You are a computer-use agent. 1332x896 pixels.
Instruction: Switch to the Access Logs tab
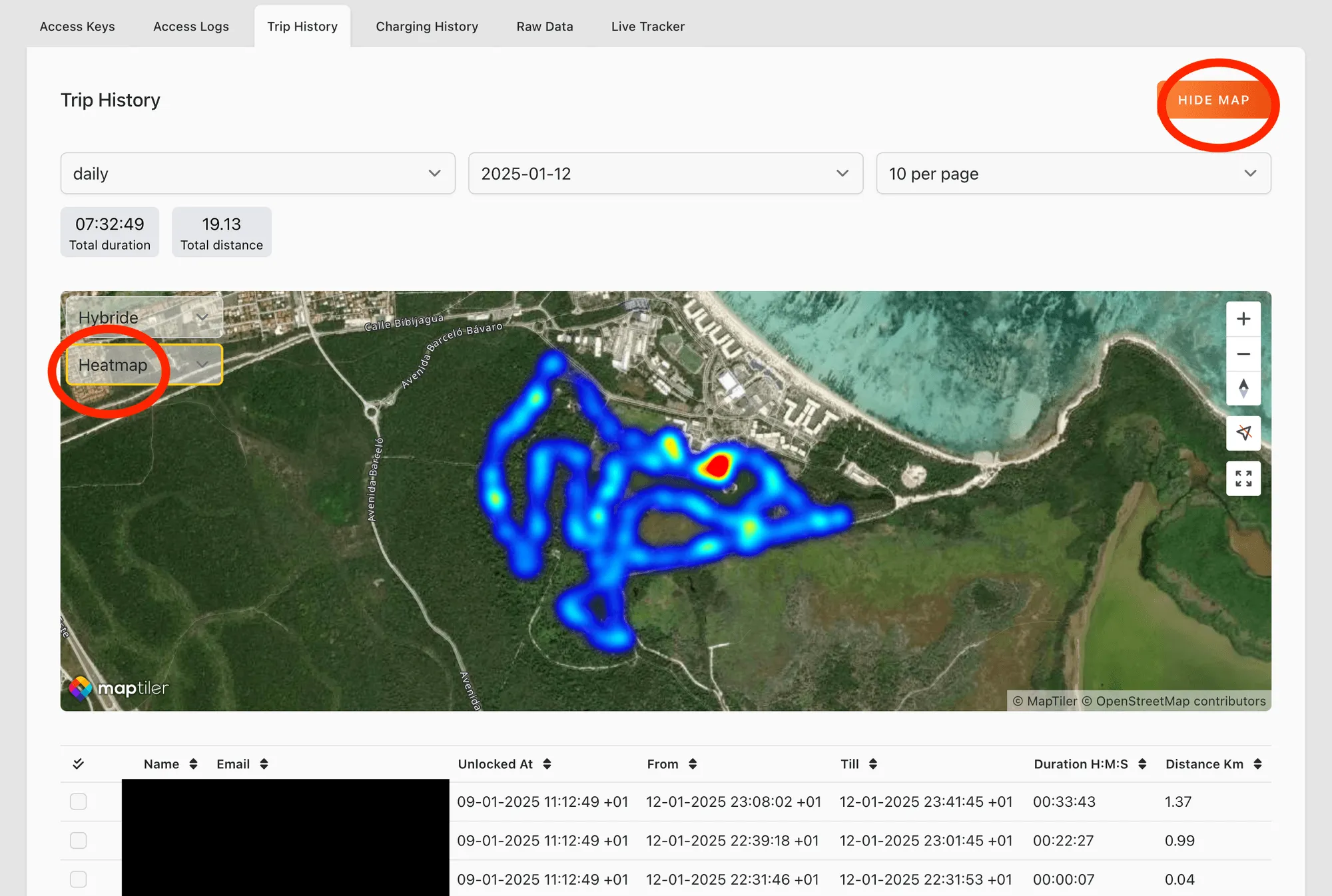[191, 27]
